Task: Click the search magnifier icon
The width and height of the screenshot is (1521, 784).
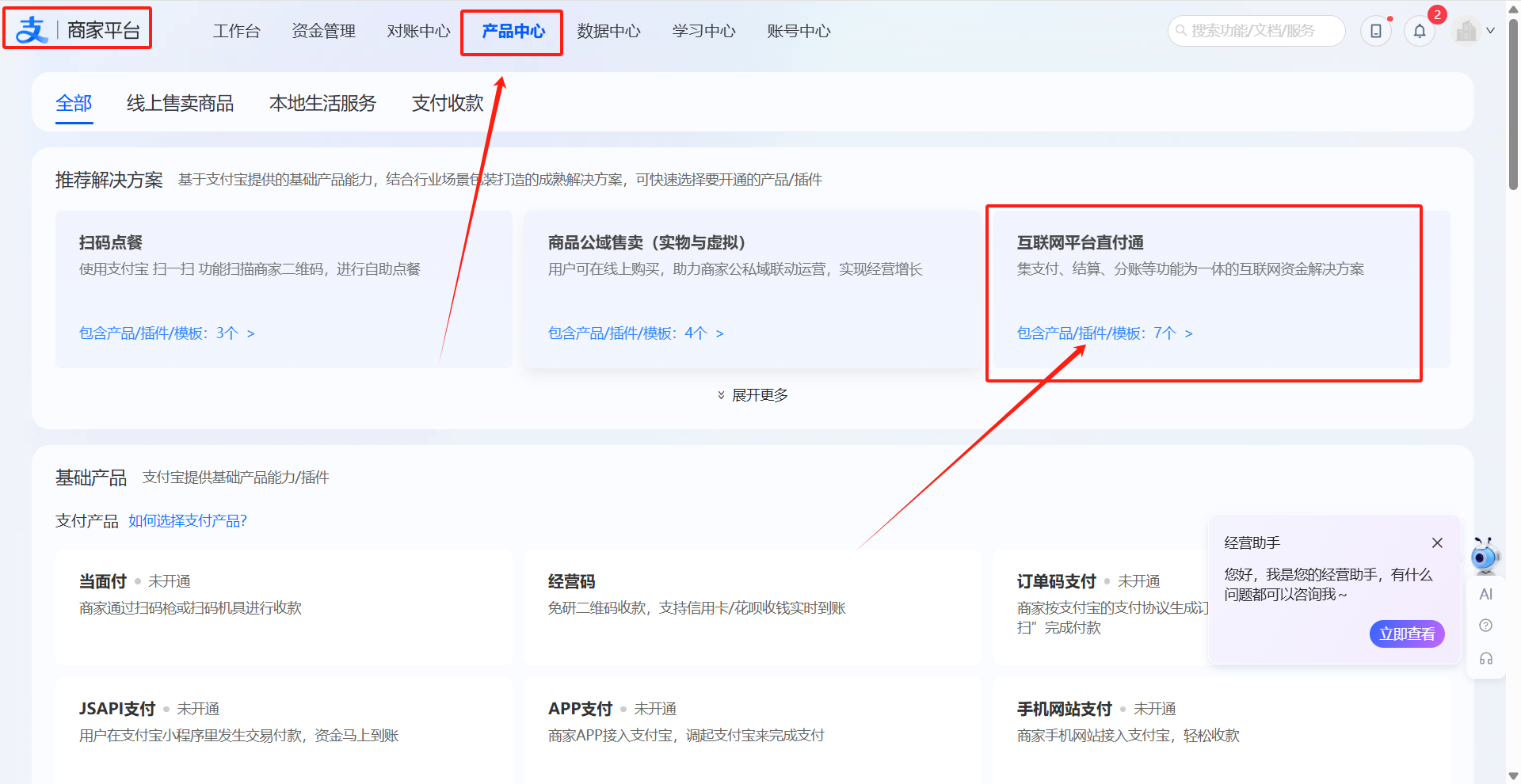Action: (x=1181, y=31)
